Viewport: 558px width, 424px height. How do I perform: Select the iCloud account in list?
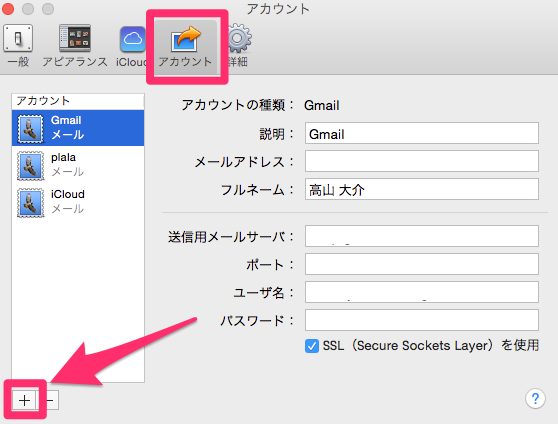(x=78, y=202)
